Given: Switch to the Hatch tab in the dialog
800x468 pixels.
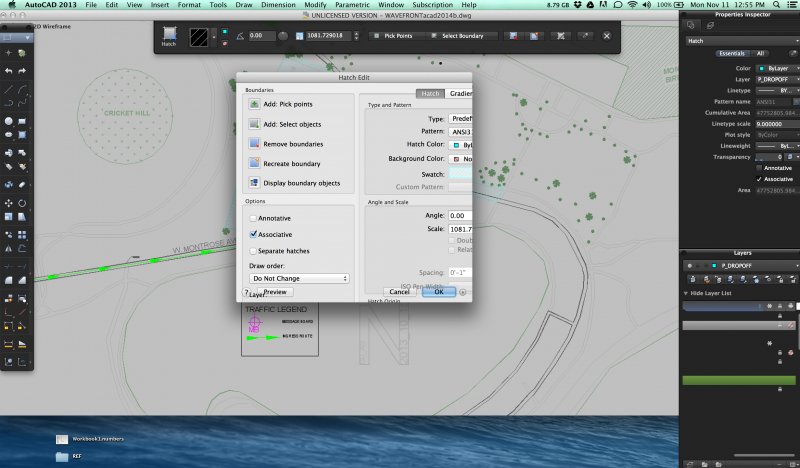Looking at the screenshot, I should [x=430, y=93].
